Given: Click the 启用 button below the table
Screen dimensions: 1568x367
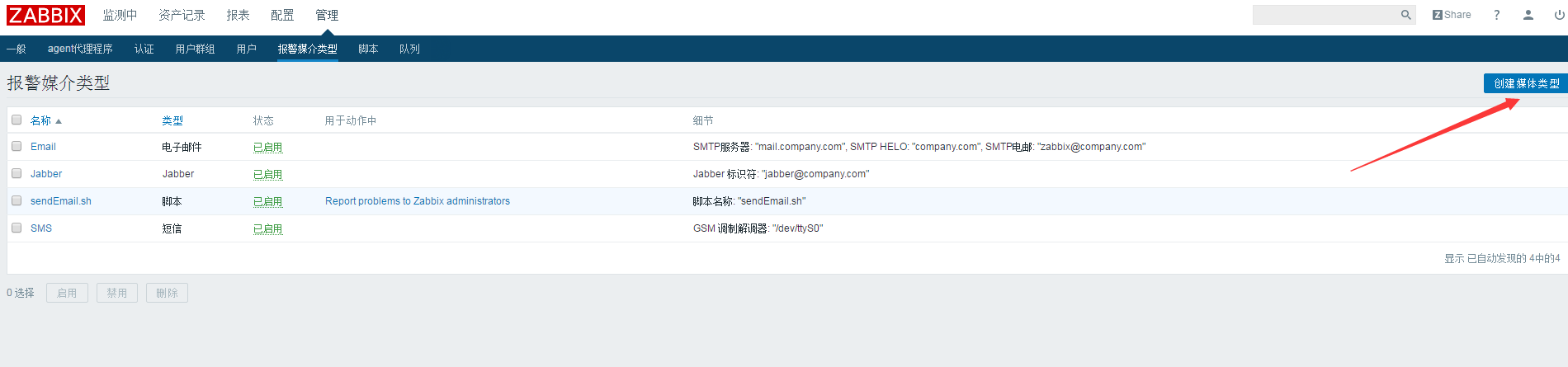Looking at the screenshot, I should point(67,293).
